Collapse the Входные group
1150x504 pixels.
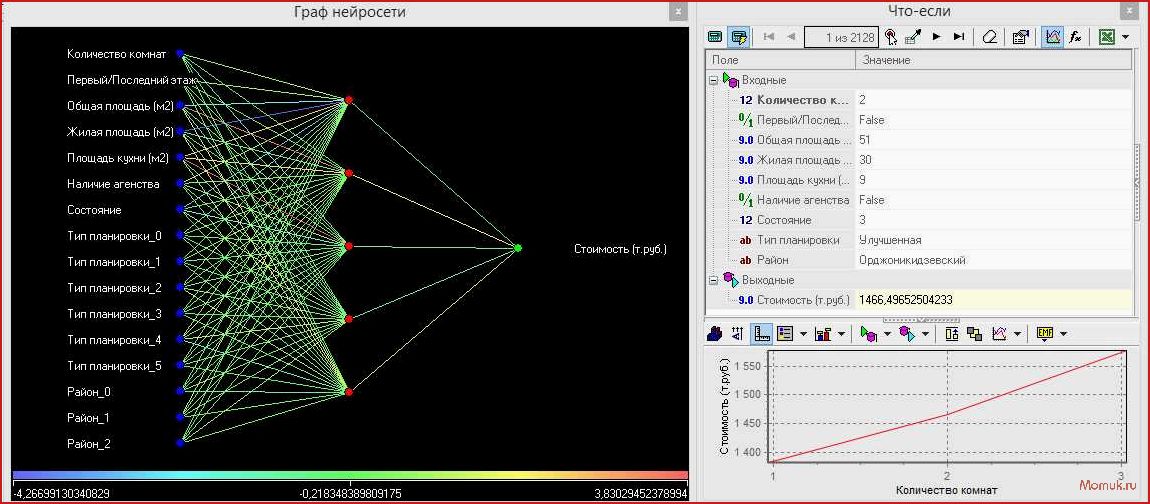712,80
